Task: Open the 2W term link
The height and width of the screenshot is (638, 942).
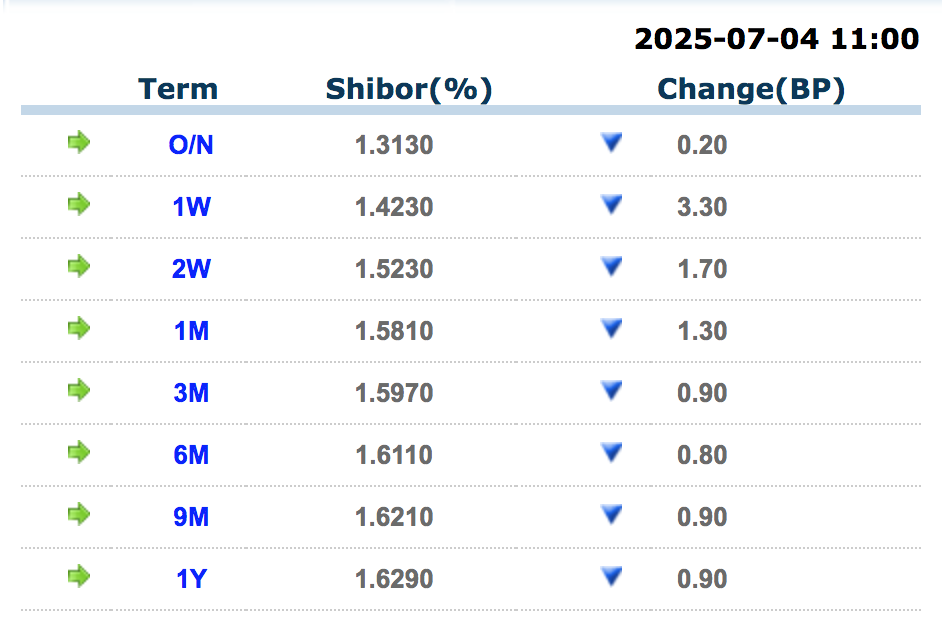Action: pyautogui.click(x=191, y=269)
